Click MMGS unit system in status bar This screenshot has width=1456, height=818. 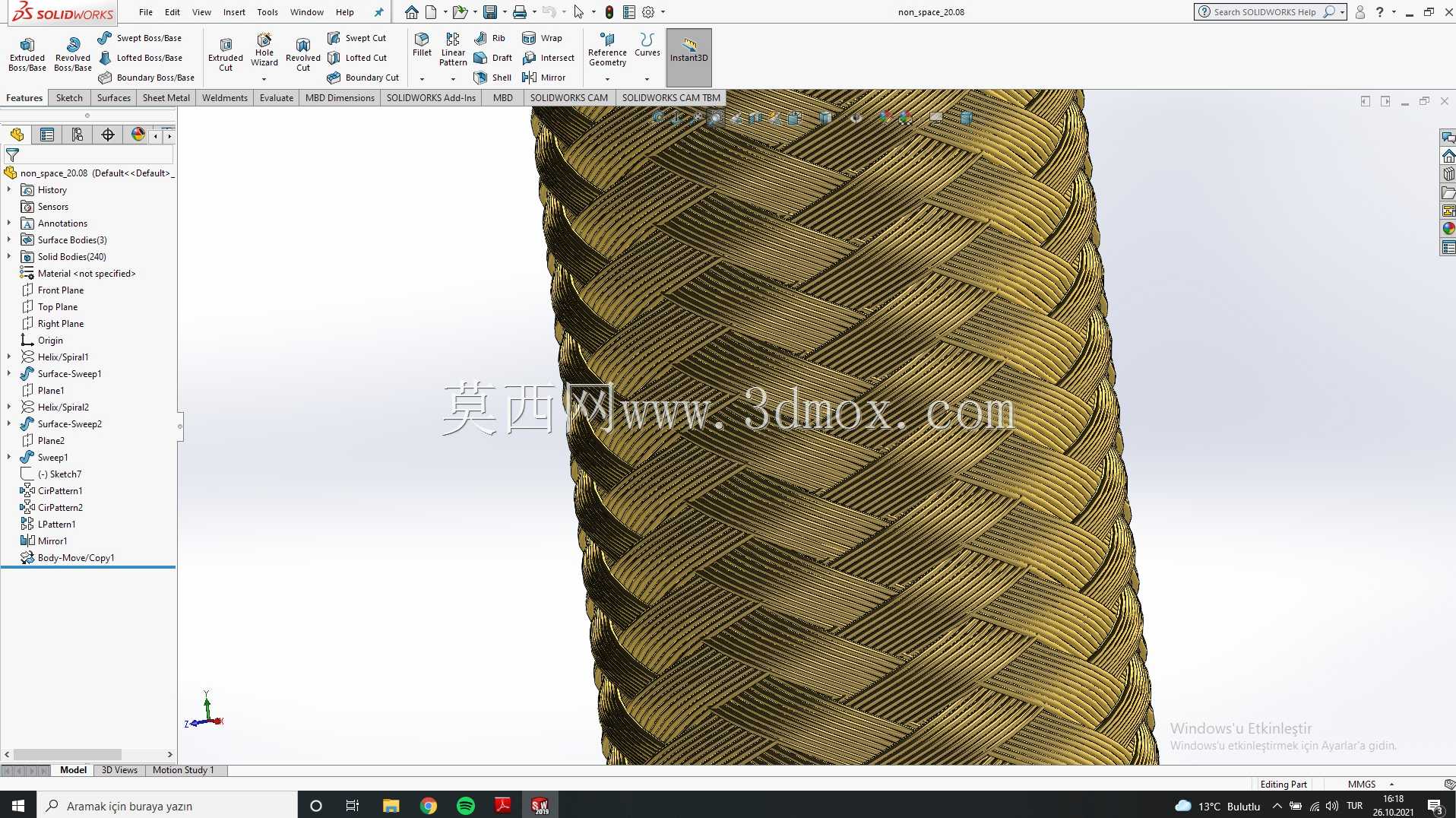click(1362, 785)
